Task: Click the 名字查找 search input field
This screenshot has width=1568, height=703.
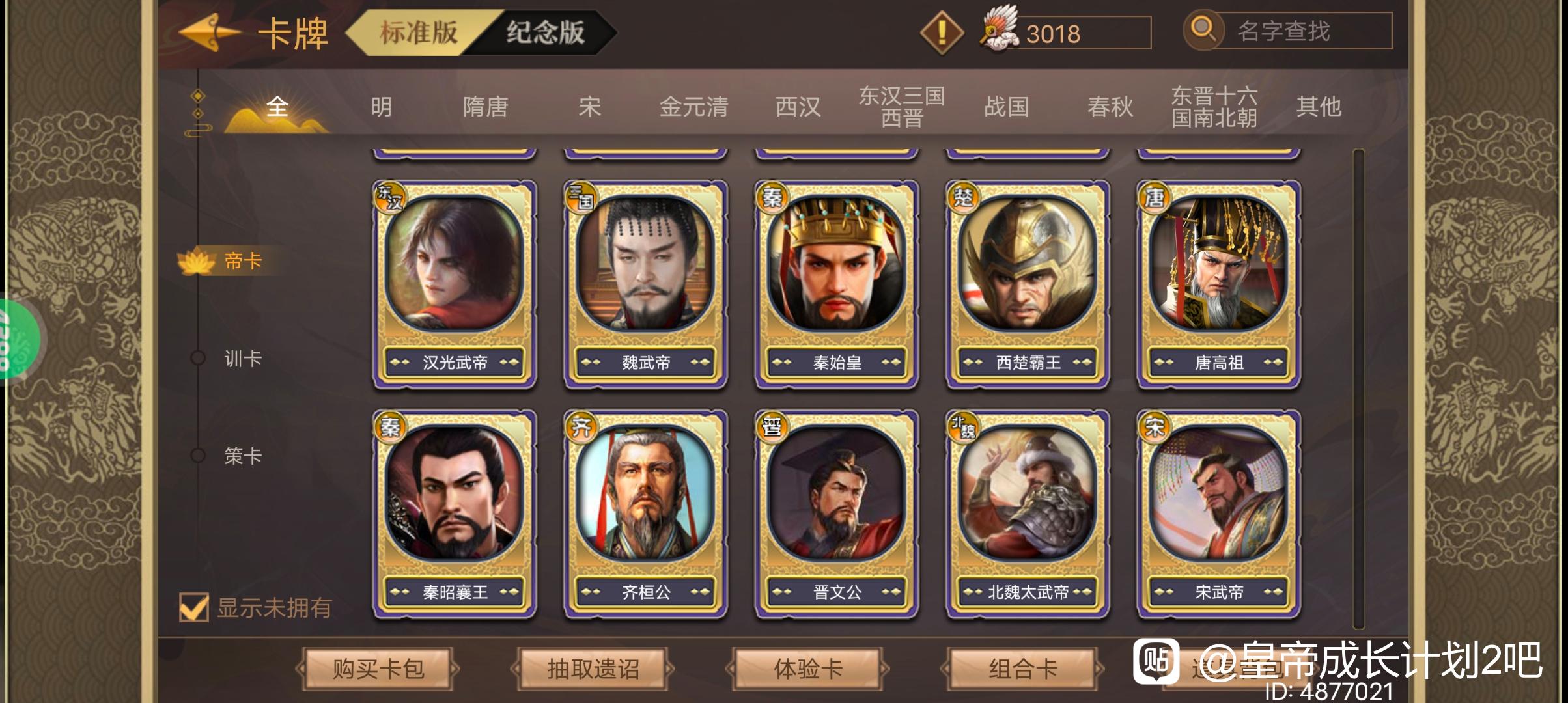Action: click(x=1305, y=31)
